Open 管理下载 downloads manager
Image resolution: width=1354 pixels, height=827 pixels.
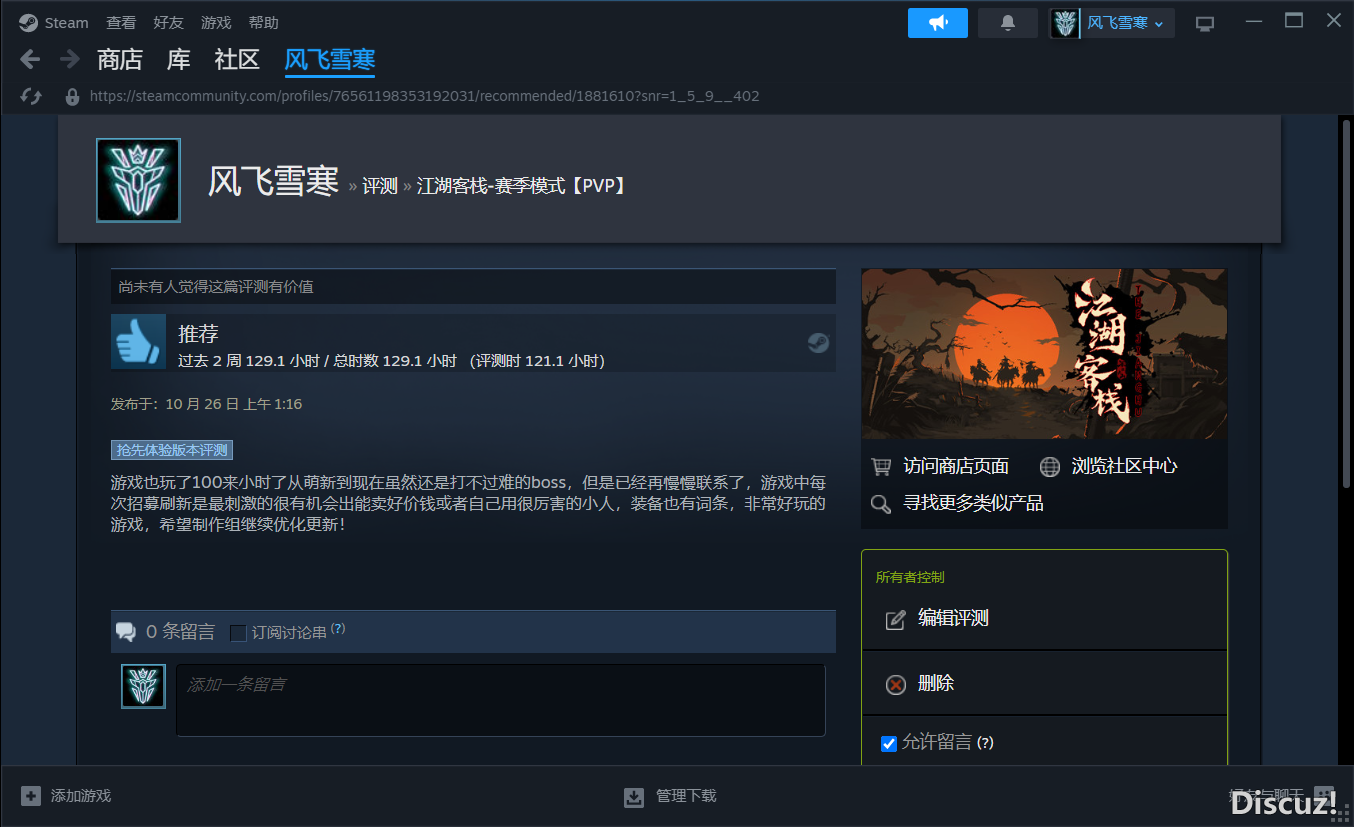686,796
